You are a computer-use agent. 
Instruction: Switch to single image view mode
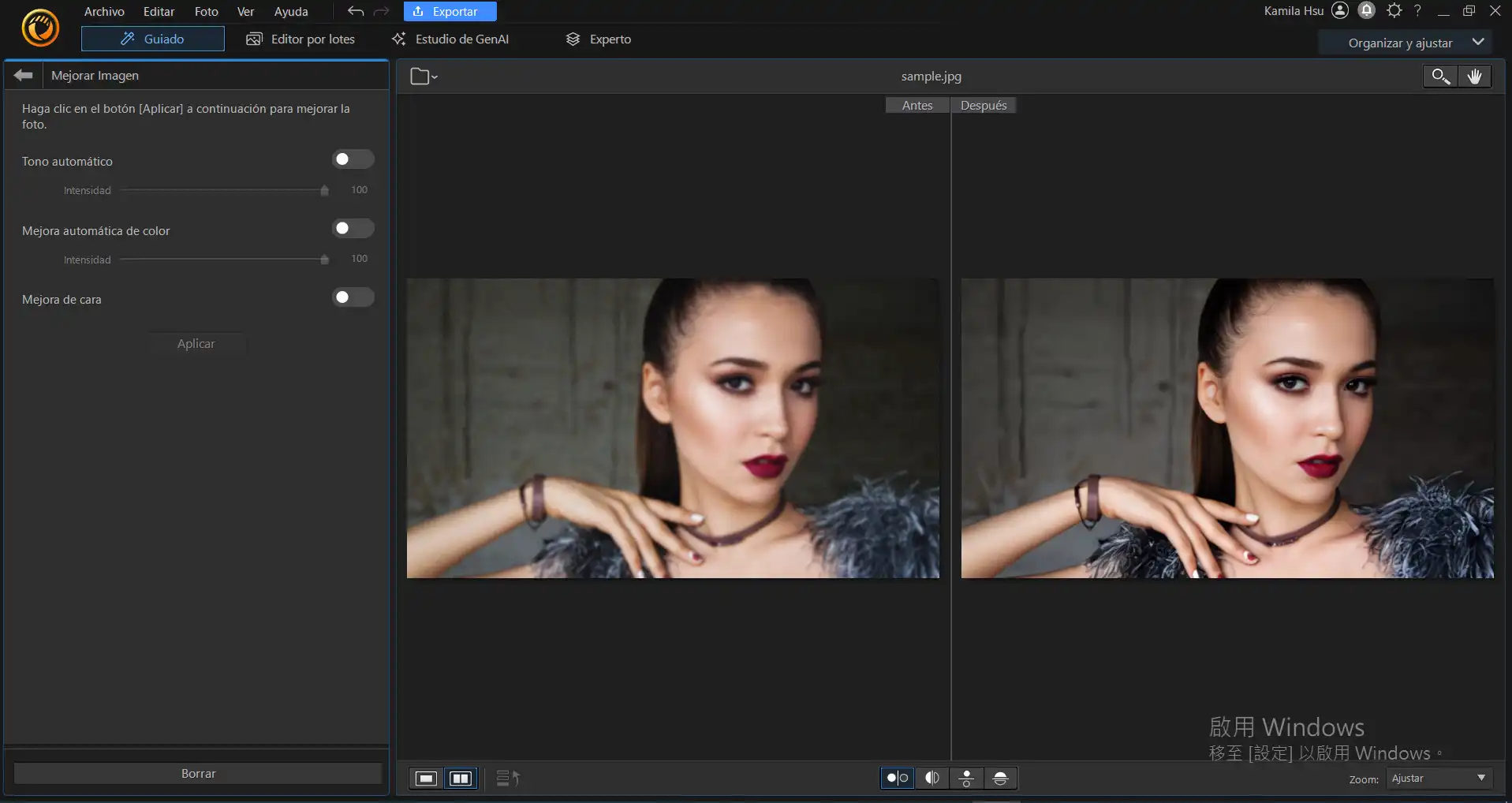click(x=426, y=779)
